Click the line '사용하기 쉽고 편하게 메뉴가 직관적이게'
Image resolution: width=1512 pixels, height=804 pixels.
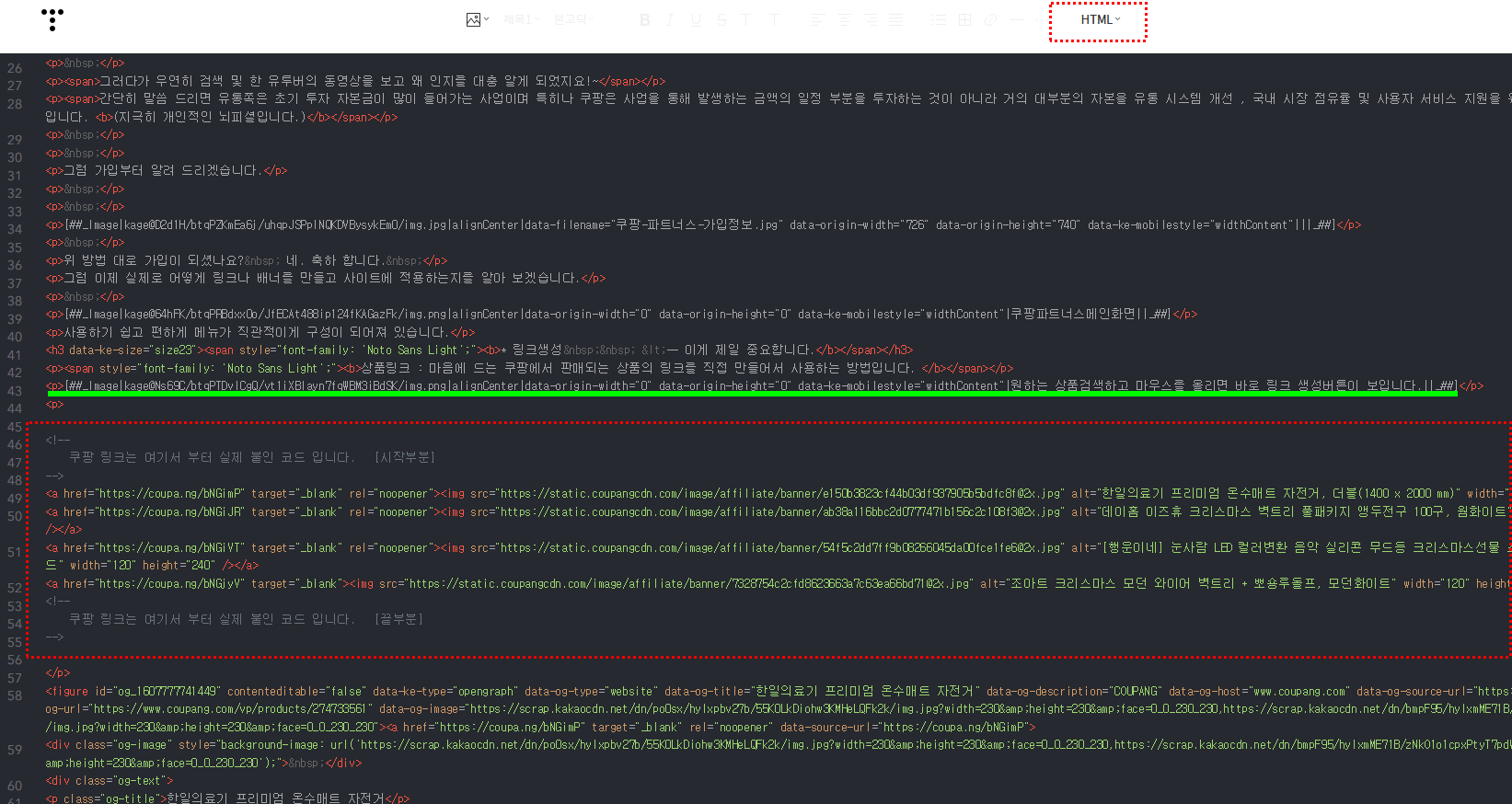[x=260, y=332]
